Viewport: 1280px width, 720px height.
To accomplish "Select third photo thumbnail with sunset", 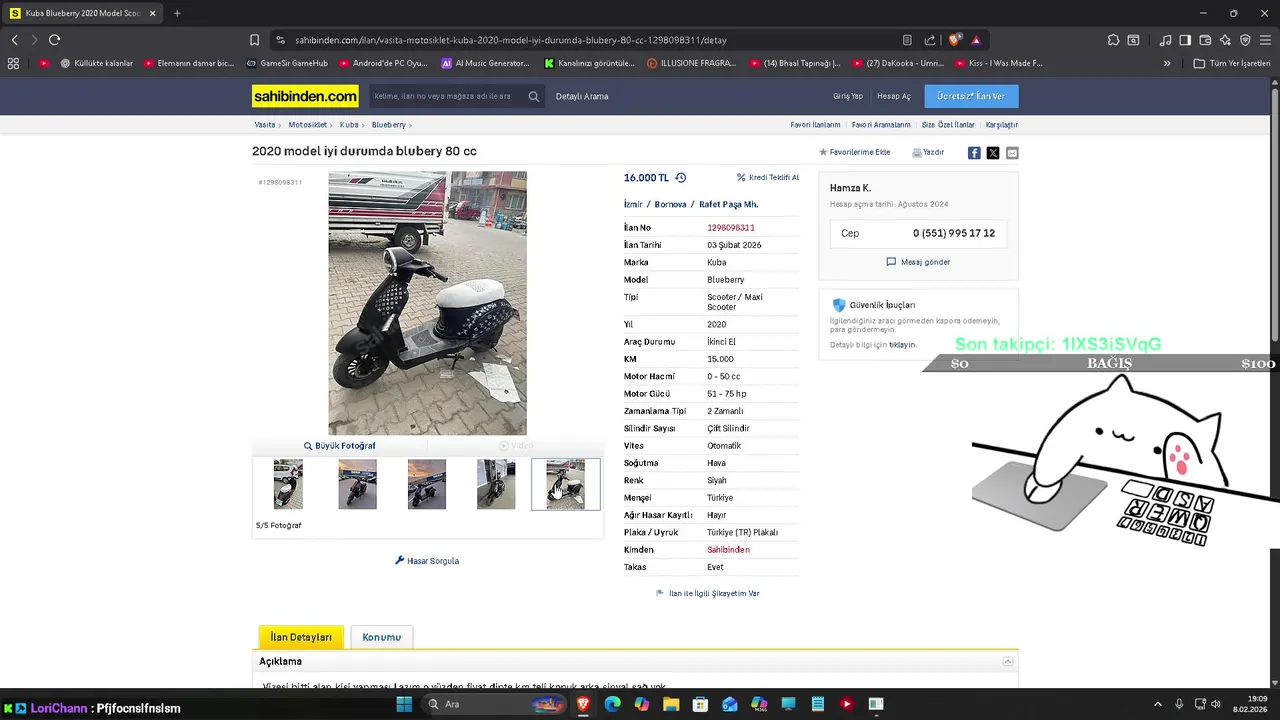I will coord(427,484).
